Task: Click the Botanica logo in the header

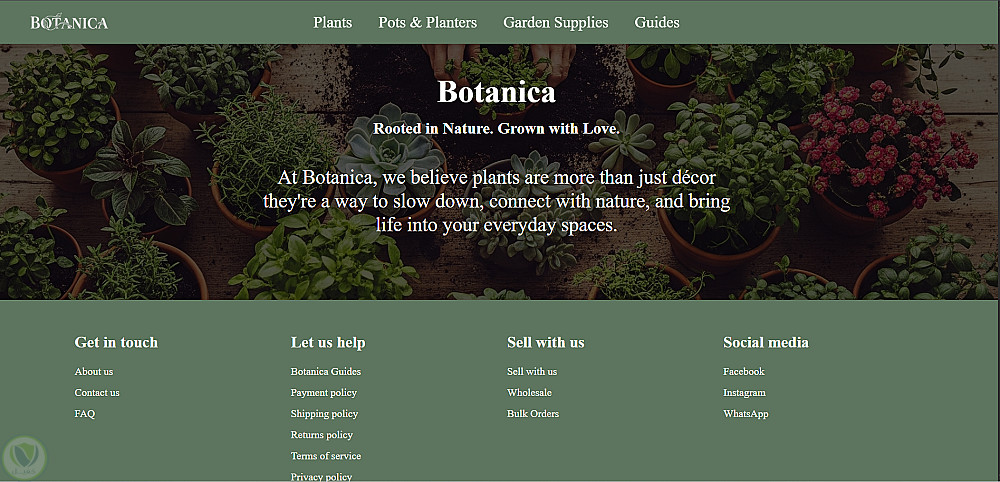Action: click(x=69, y=22)
